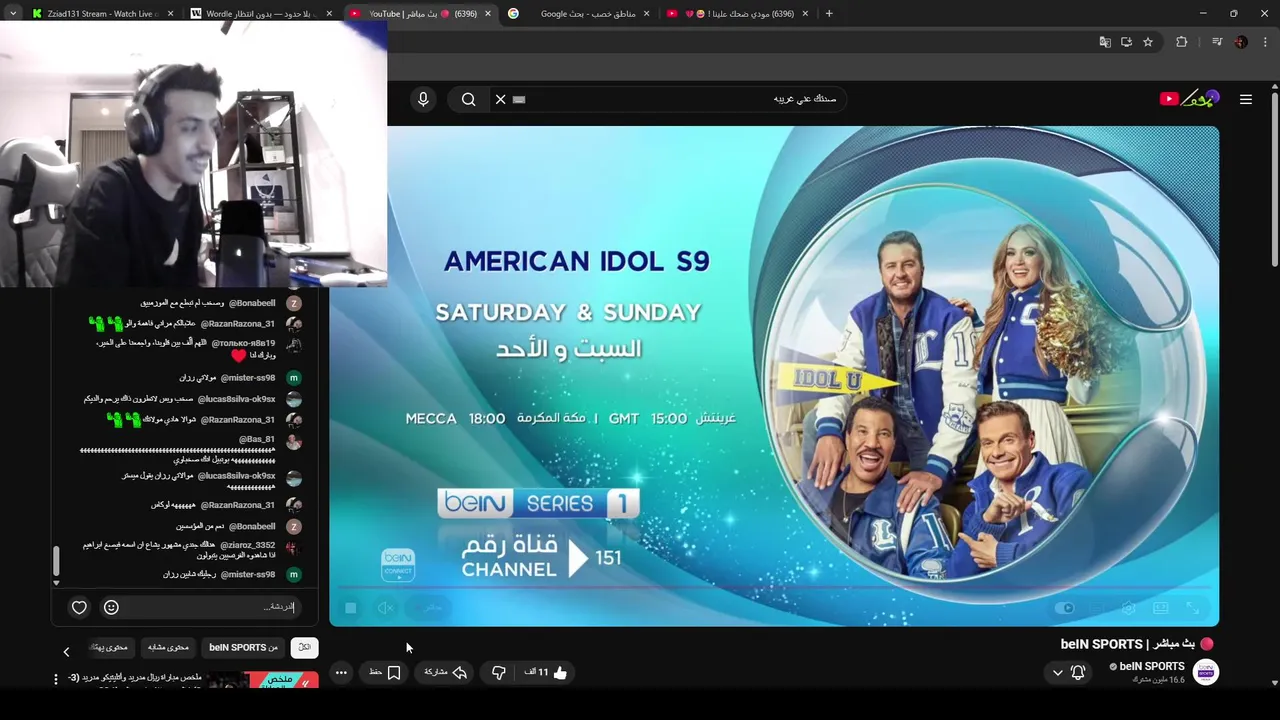Open the match highlights video thumbnail
This screenshot has height=720, width=1280.
pyautogui.click(x=263, y=680)
